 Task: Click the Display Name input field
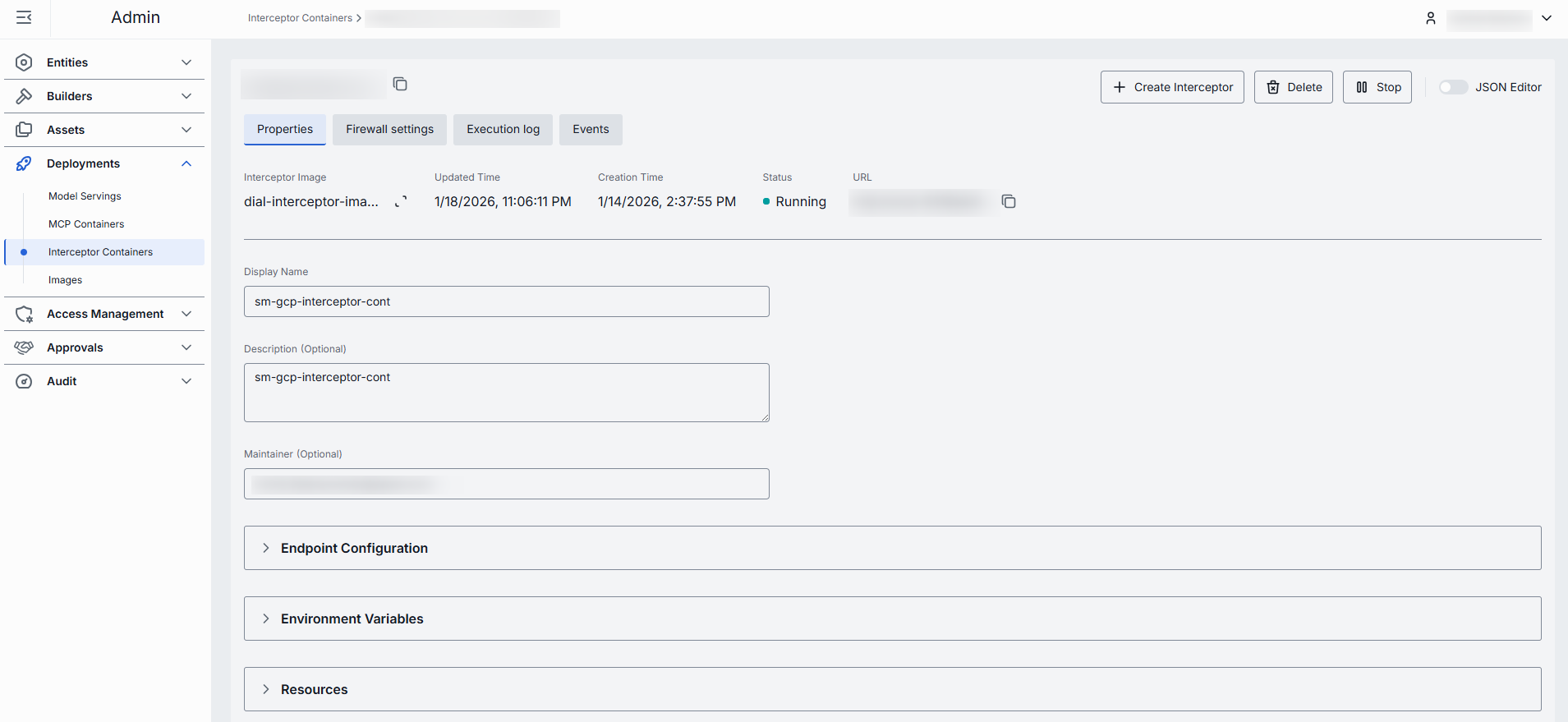tap(506, 301)
